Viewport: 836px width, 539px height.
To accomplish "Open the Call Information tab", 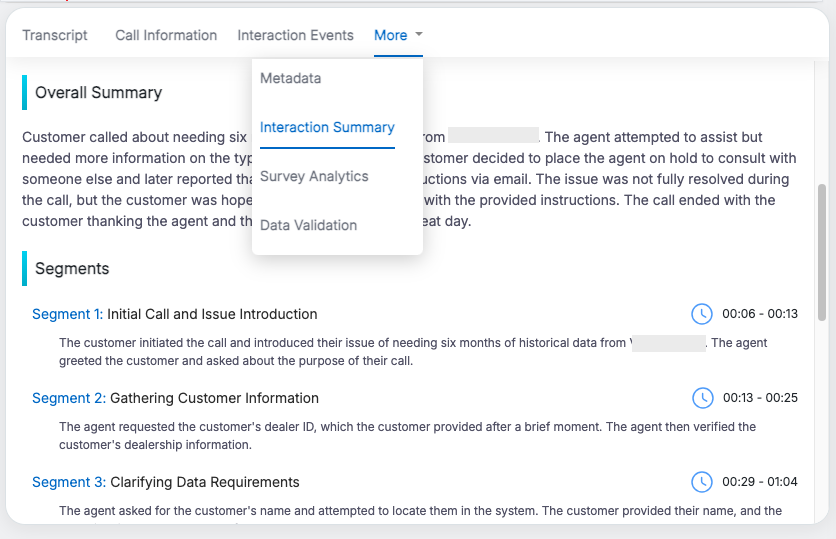I will pos(166,35).
